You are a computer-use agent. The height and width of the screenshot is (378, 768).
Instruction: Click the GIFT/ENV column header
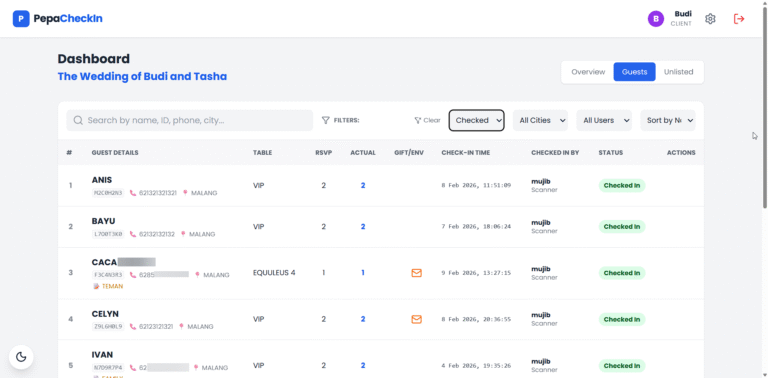point(409,153)
